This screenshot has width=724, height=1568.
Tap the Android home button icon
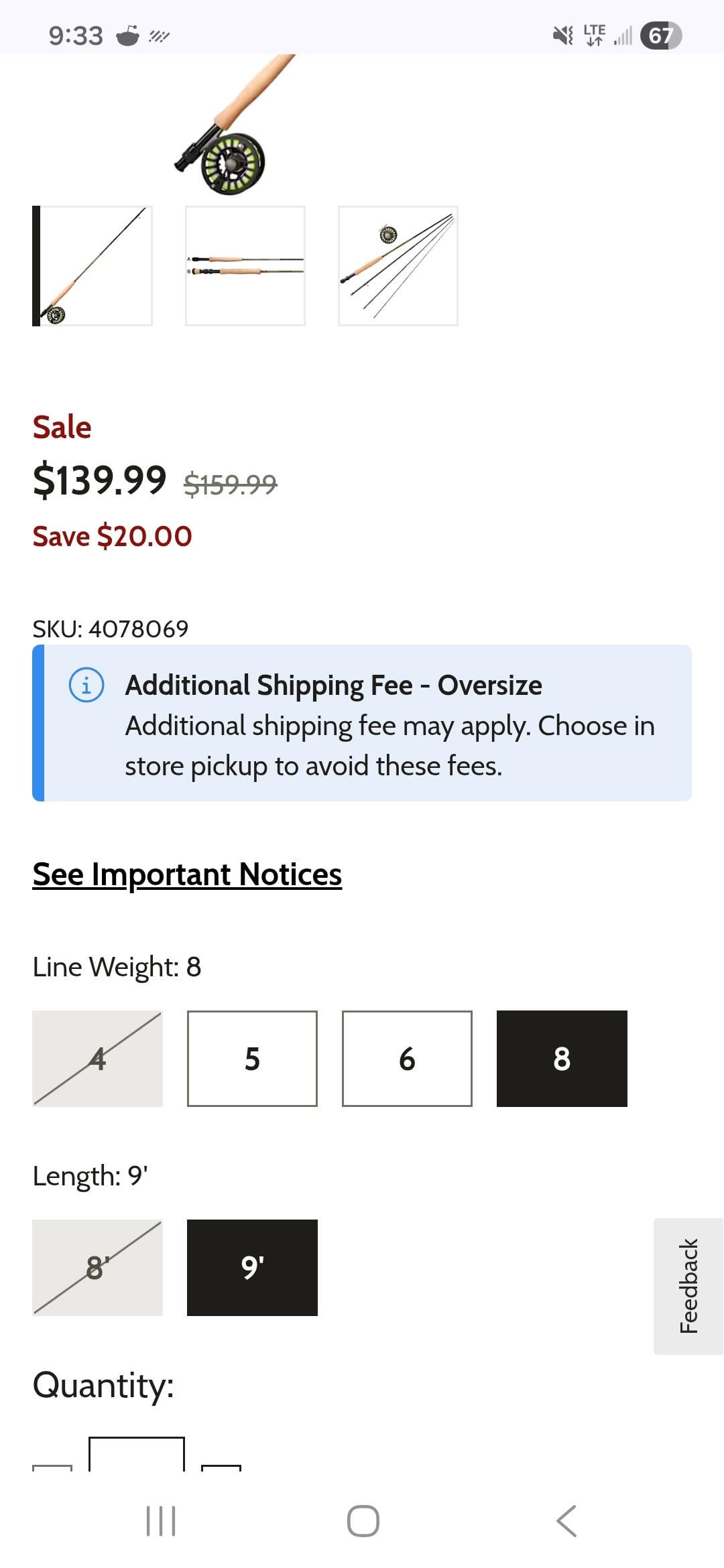tap(363, 1520)
